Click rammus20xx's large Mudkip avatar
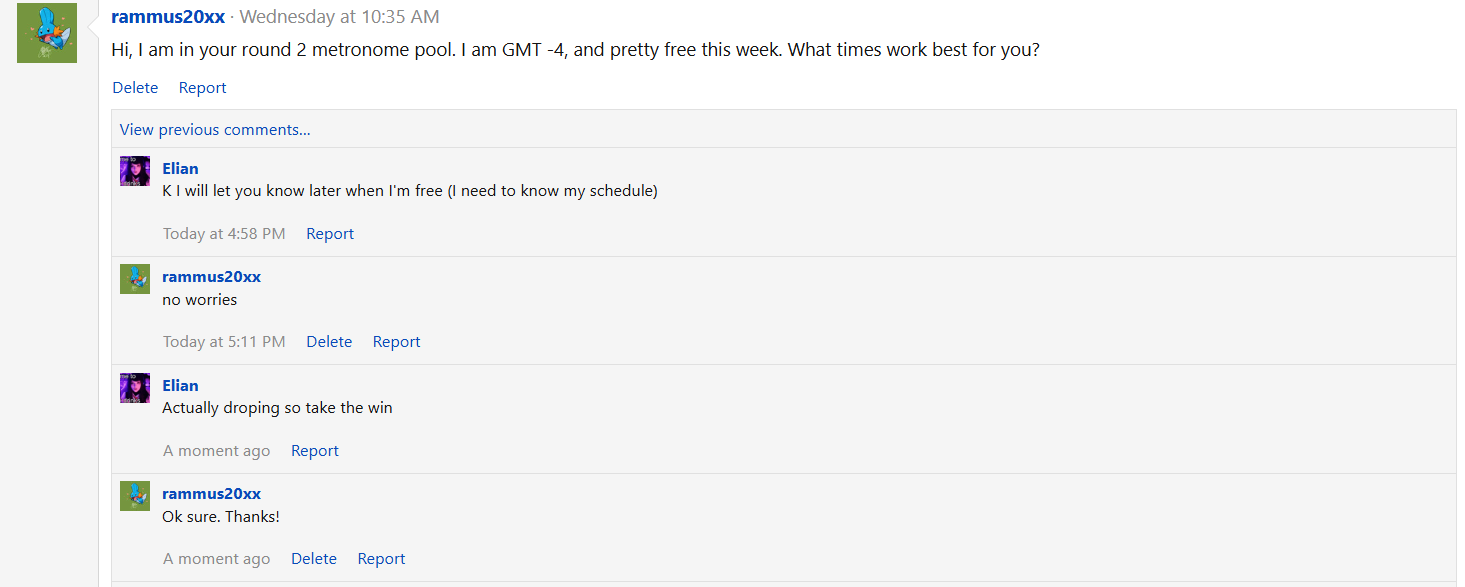The image size is (1465, 587). pos(47,33)
